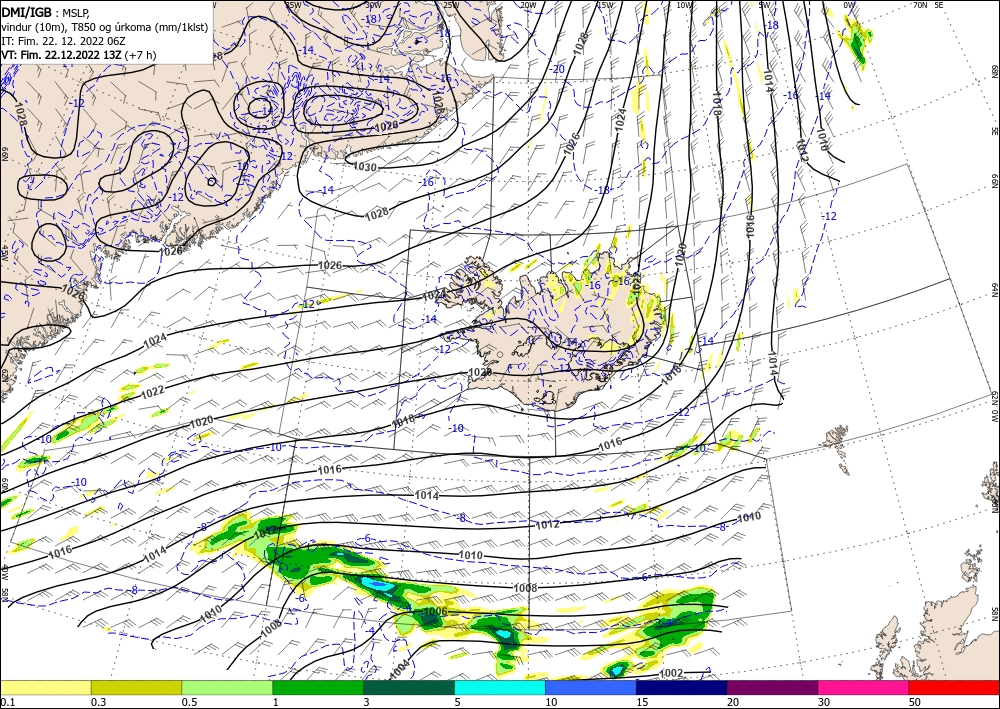Click the 1030 isobar label near Greenland
Image resolution: width=1000 pixels, height=709 pixels.
pyautogui.click(x=365, y=168)
